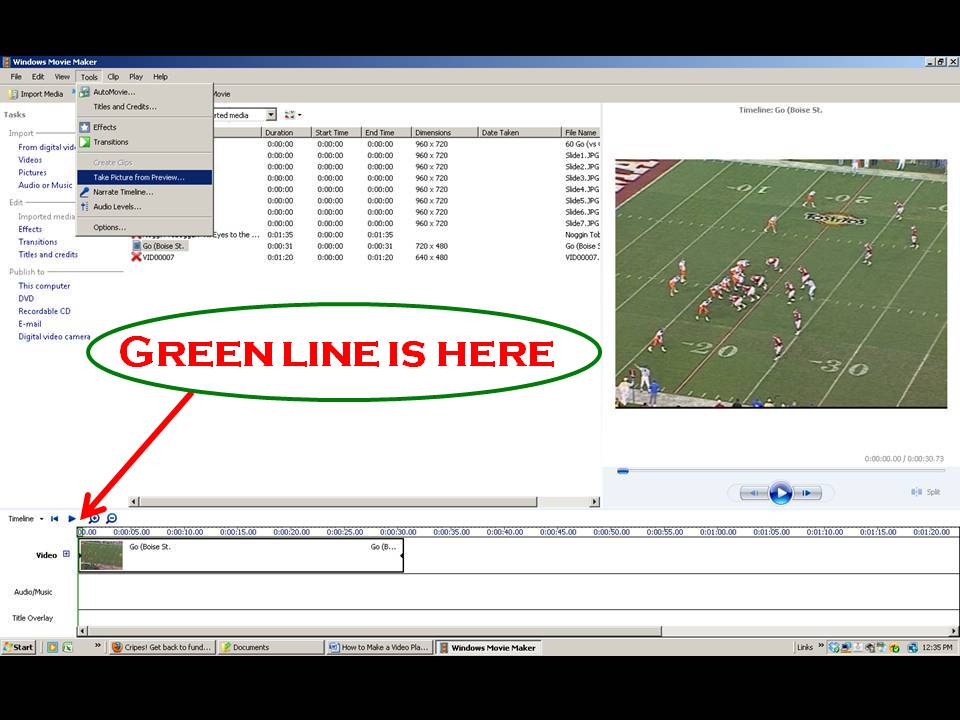Zoom out of the timeline
The height and width of the screenshot is (720, 960).
tap(111, 519)
